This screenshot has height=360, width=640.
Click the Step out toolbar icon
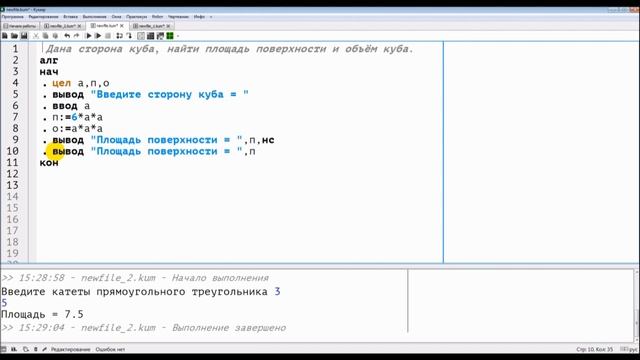129,36
